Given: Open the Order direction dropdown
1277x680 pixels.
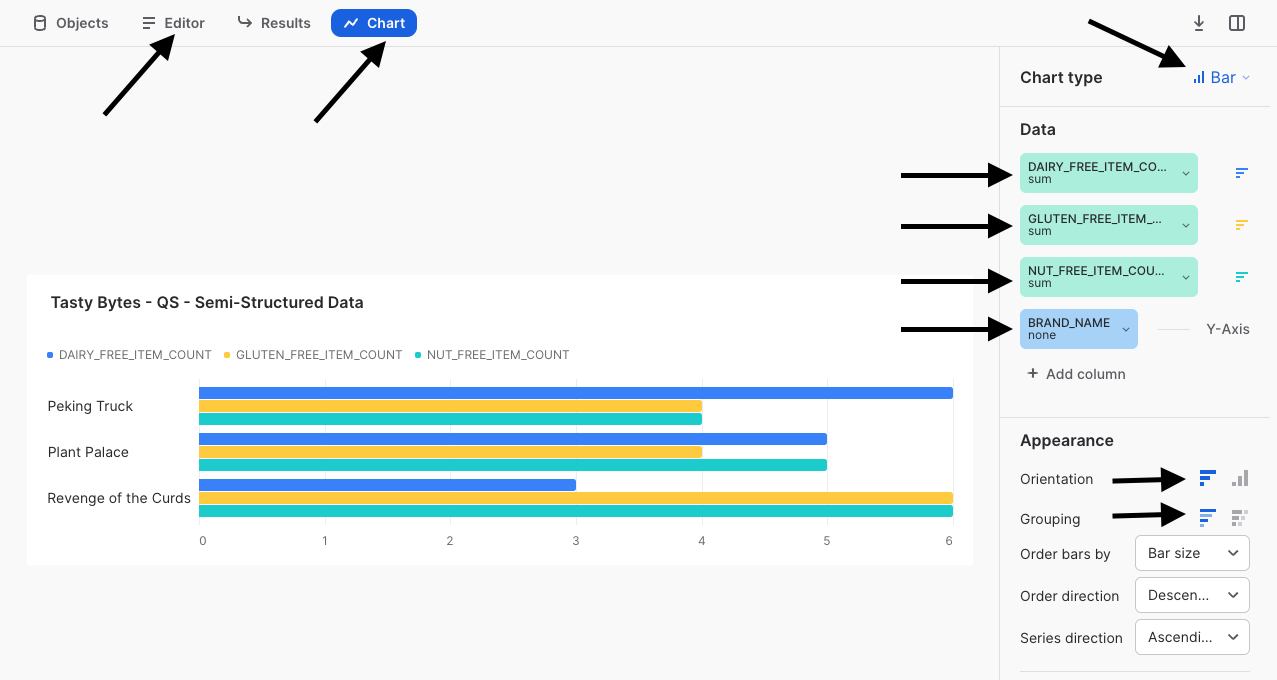Looking at the screenshot, I should click(x=1191, y=595).
